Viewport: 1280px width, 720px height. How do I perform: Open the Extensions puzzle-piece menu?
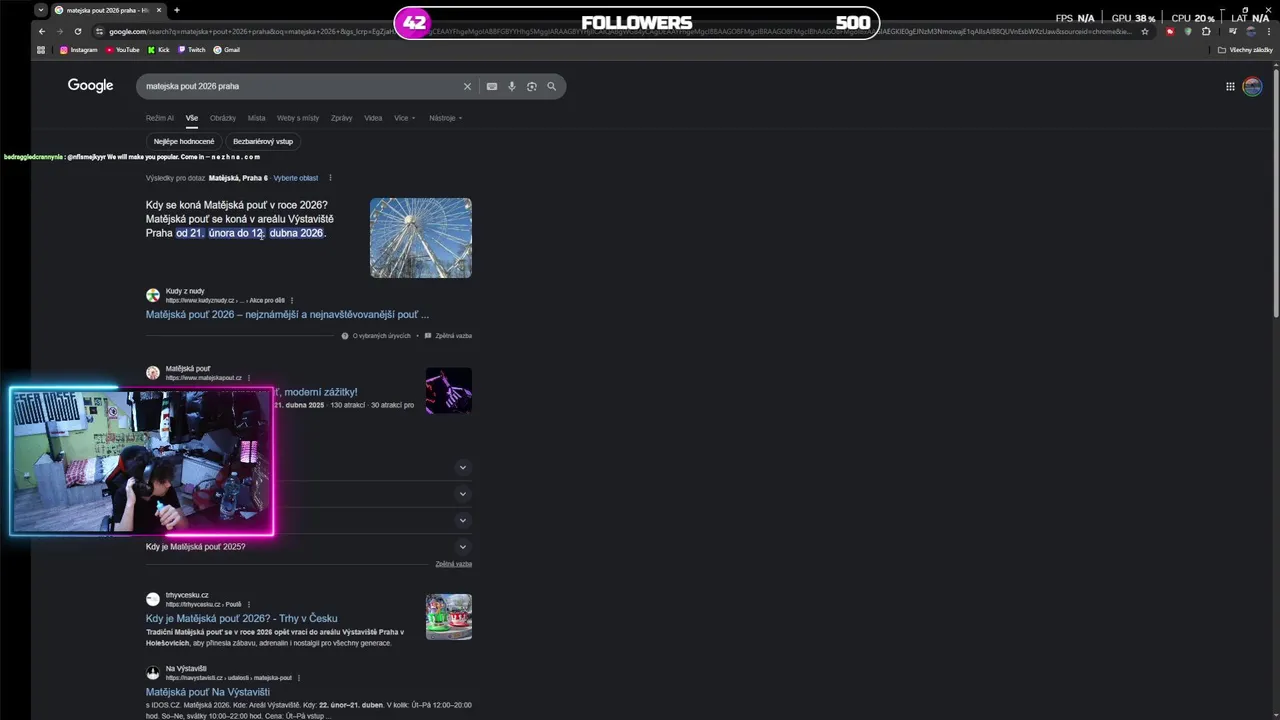click(x=1206, y=31)
